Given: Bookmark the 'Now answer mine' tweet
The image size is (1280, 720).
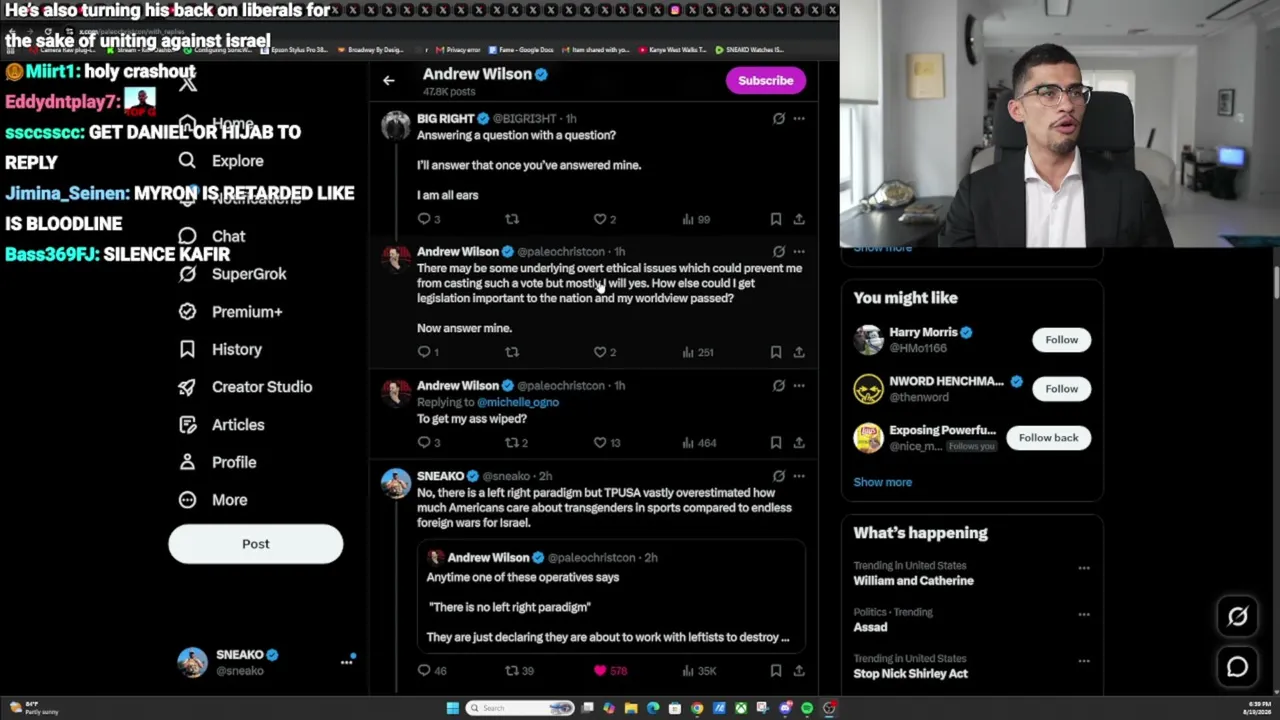Looking at the screenshot, I should pyautogui.click(x=775, y=352).
